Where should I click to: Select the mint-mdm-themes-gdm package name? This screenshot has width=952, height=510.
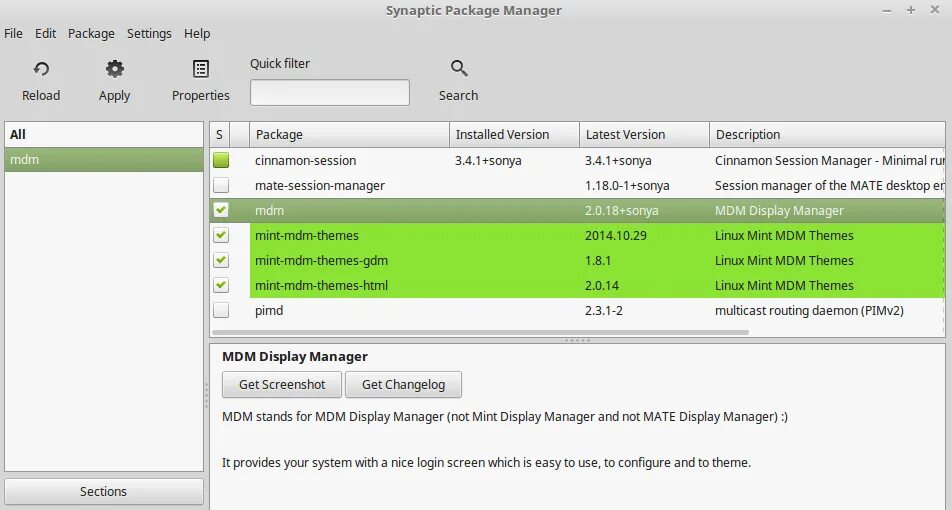[321, 260]
